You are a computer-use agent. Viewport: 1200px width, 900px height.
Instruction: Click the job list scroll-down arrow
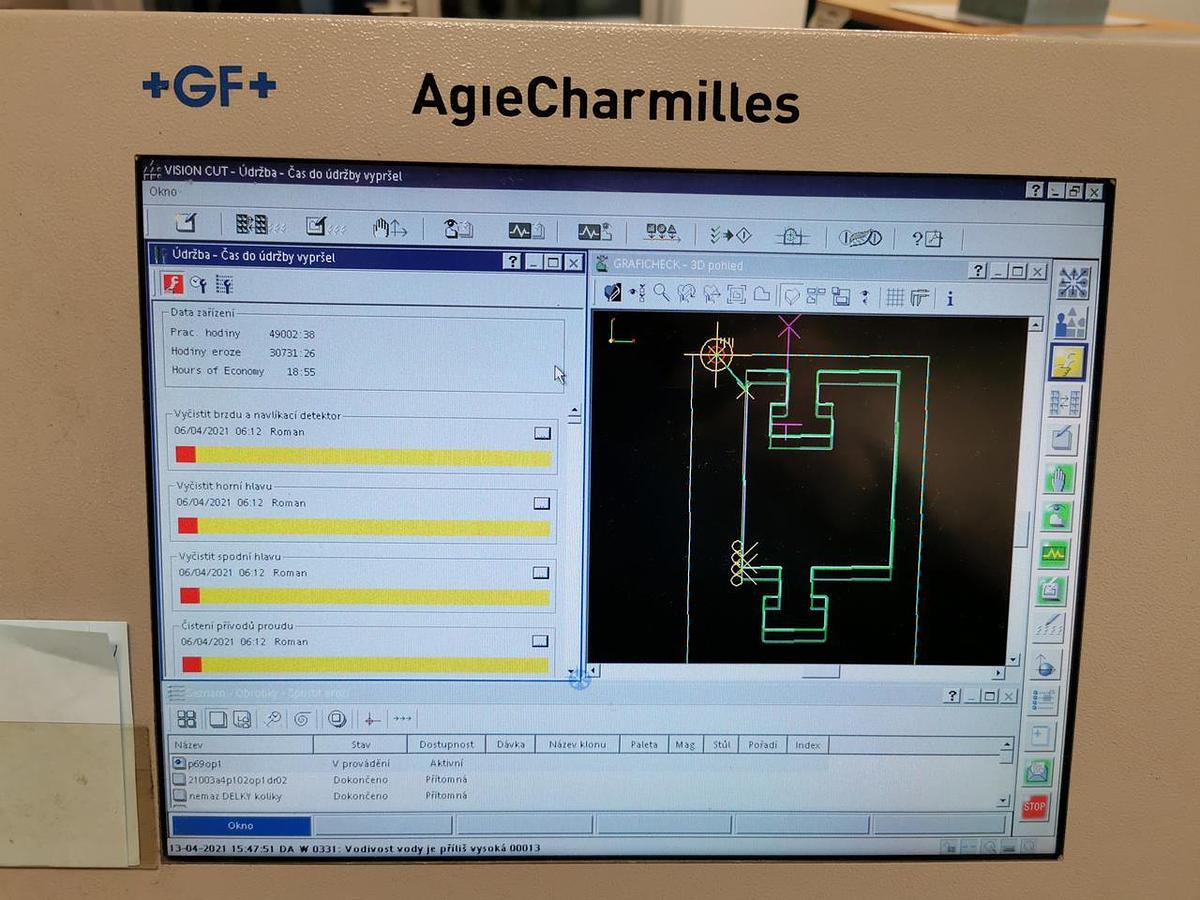tap(1003, 800)
